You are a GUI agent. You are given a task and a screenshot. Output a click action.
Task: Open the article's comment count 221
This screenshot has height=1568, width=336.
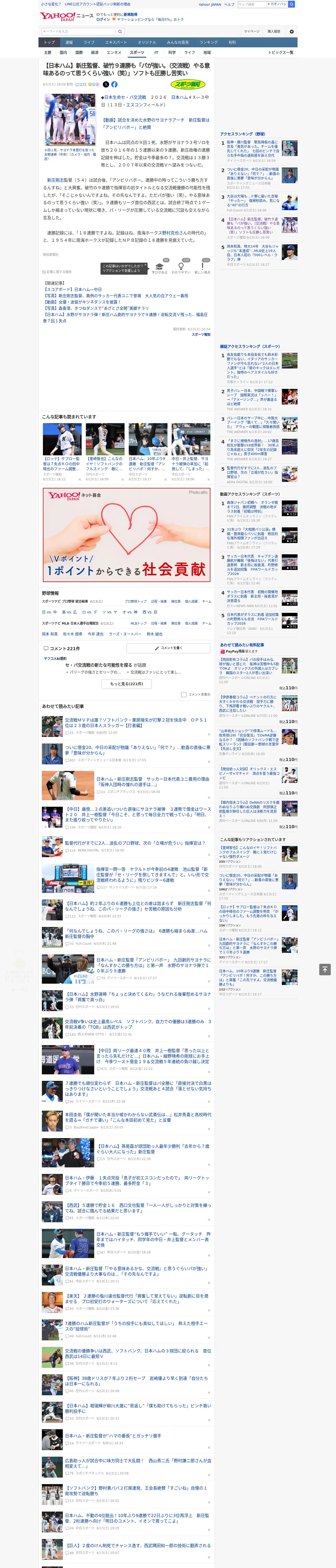[x=81, y=85]
